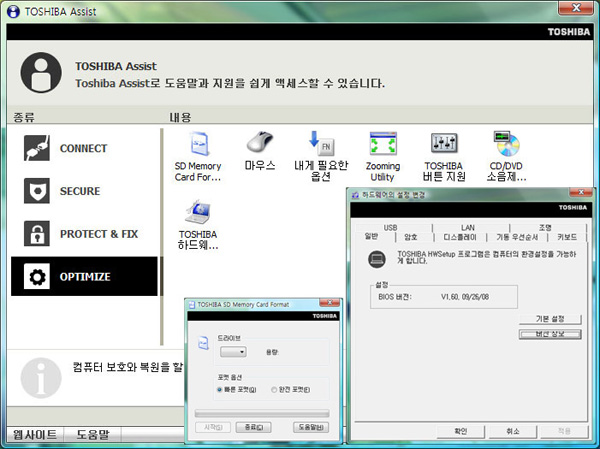This screenshot has height=449, width=600.
Task: Click the laptop icon in the HWSetup dialog
Action: point(377,259)
